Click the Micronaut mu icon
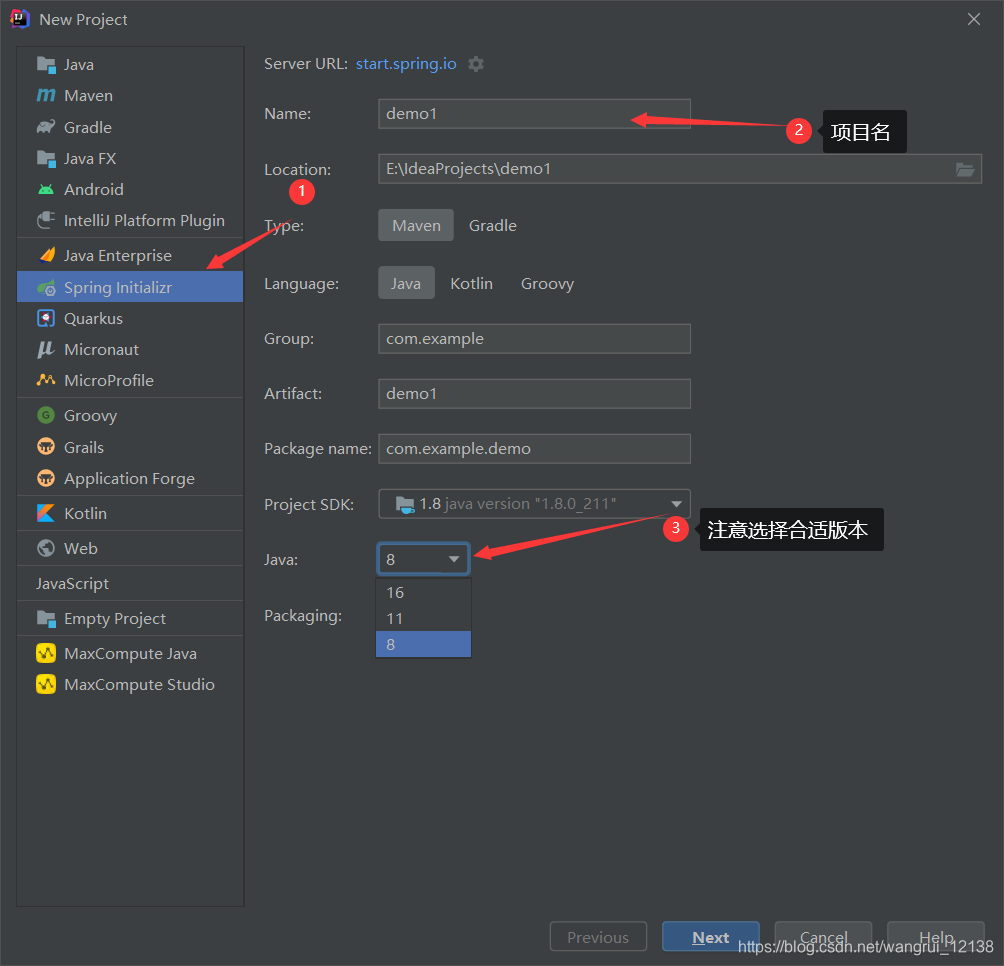This screenshot has width=1004, height=966. 46,350
